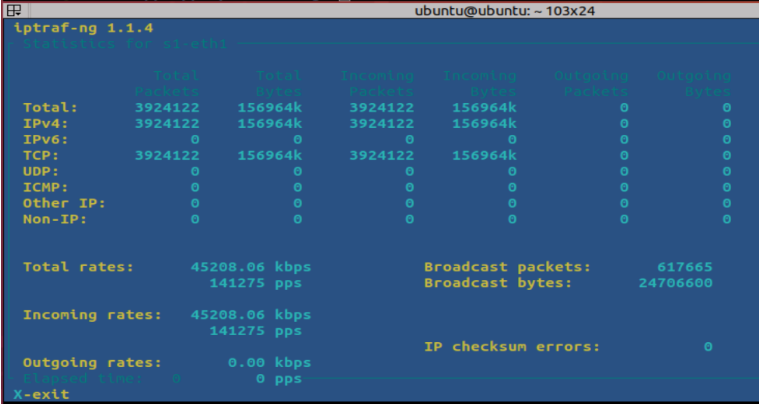Select the 'Incoming Bytes' column header

coord(480,84)
